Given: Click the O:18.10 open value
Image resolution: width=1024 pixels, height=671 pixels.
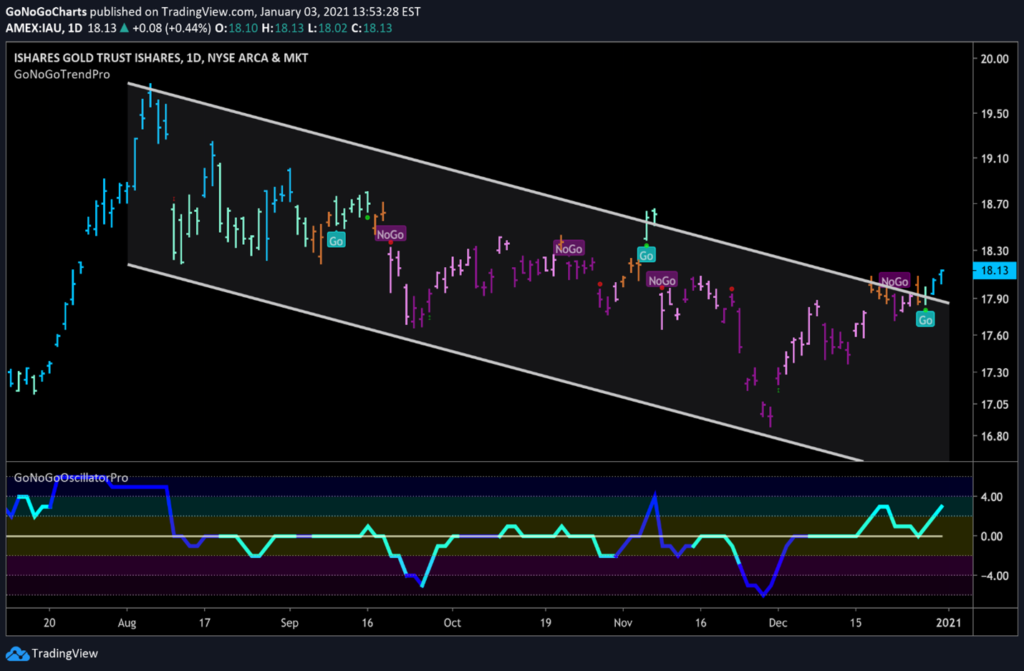Looking at the screenshot, I should [x=236, y=28].
